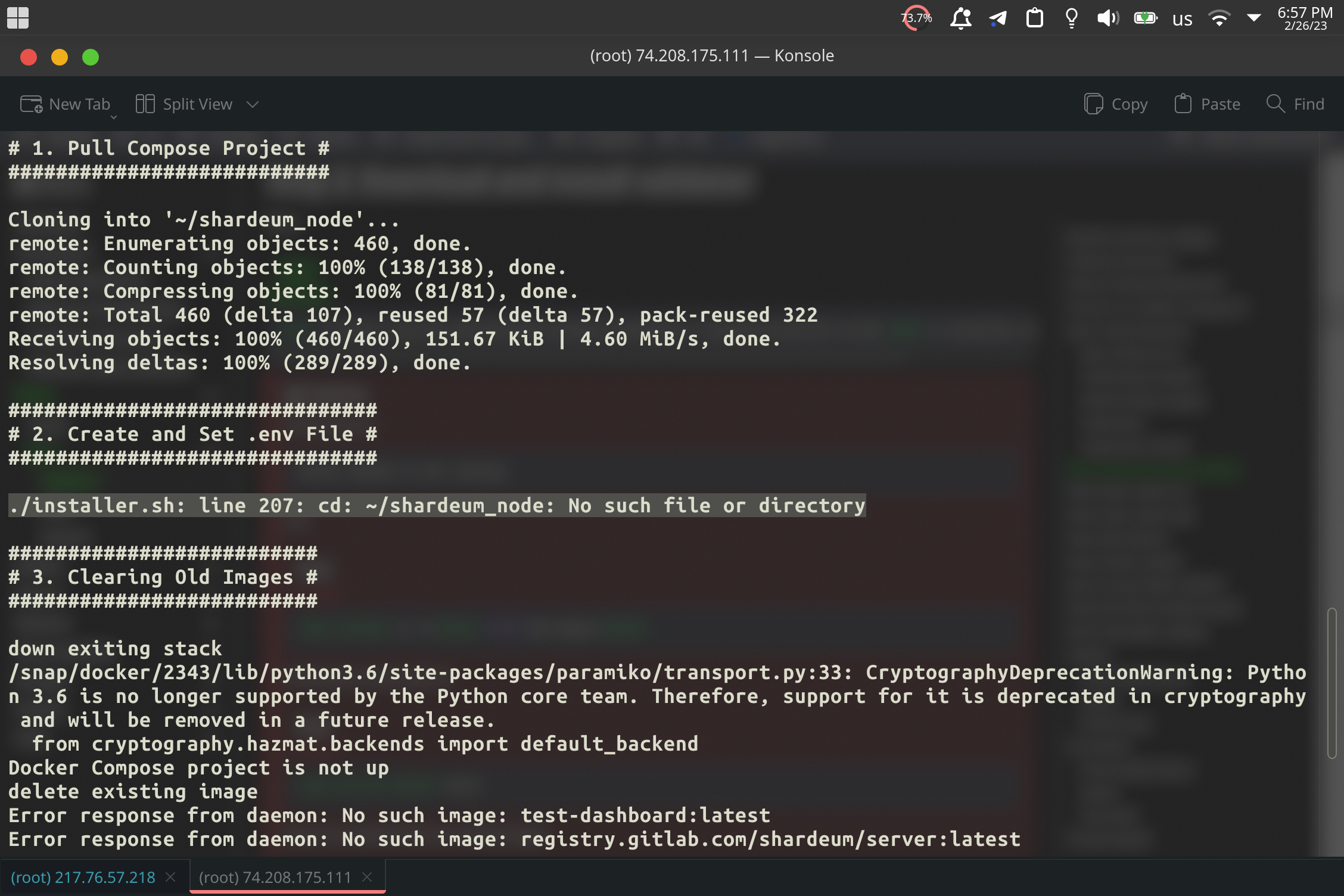Open the New Tab options arrow
Screen dimensions: 1344x896
[113, 117]
